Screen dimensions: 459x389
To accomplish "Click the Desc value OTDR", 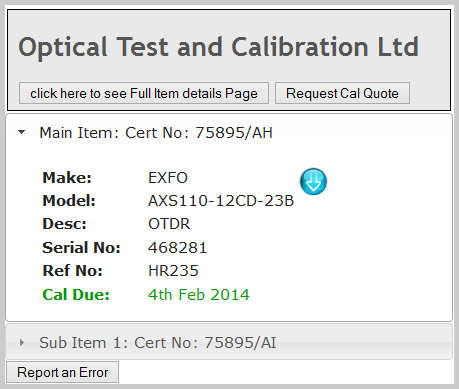I will [169, 224].
